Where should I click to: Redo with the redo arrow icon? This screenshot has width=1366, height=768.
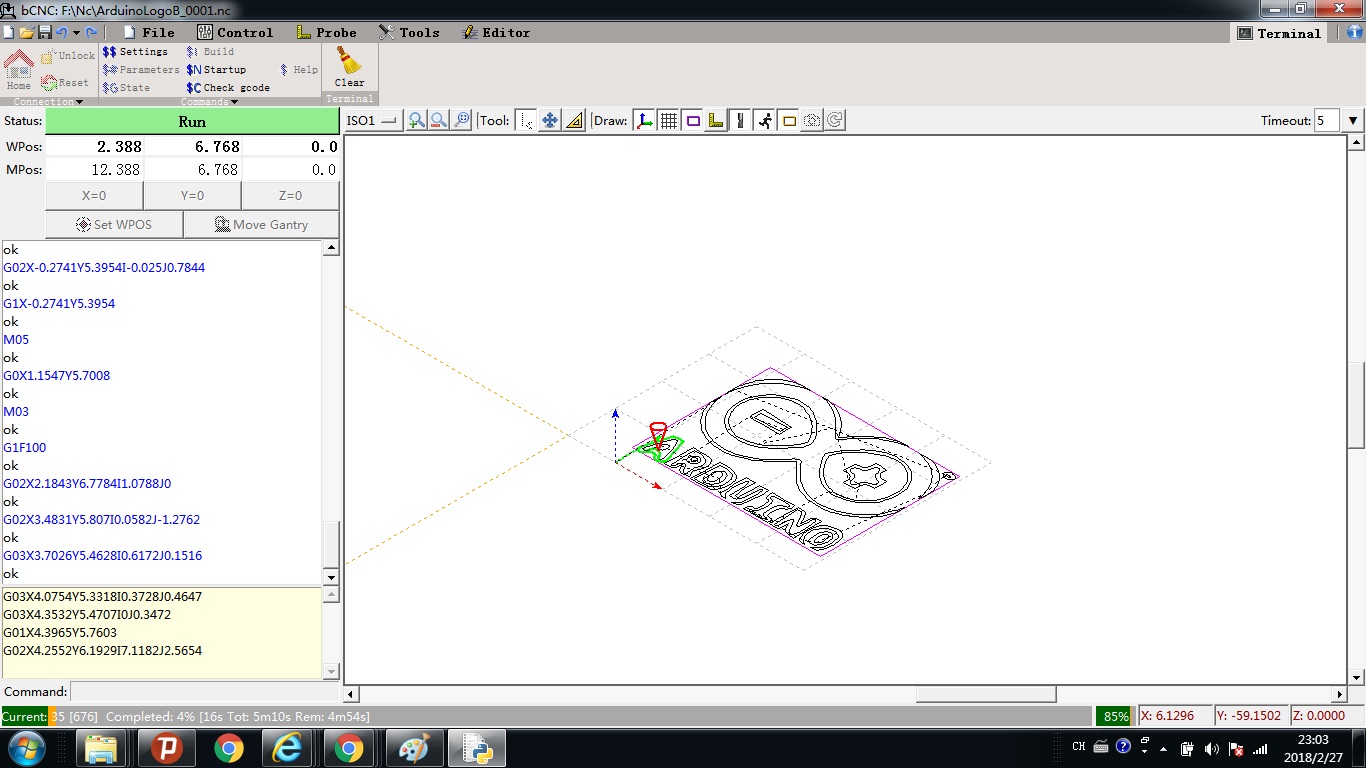[x=92, y=33]
